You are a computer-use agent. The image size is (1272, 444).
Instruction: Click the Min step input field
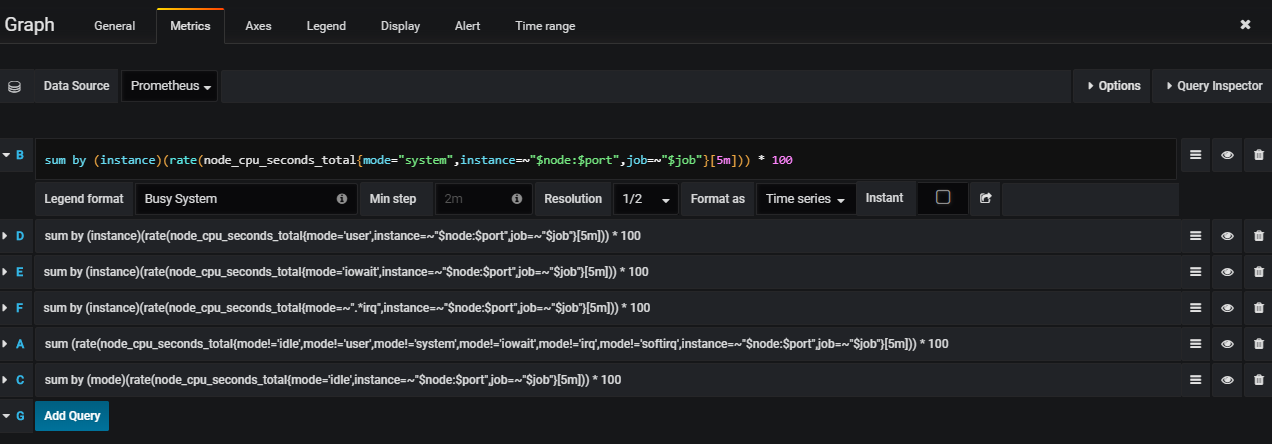tap(473, 199)
